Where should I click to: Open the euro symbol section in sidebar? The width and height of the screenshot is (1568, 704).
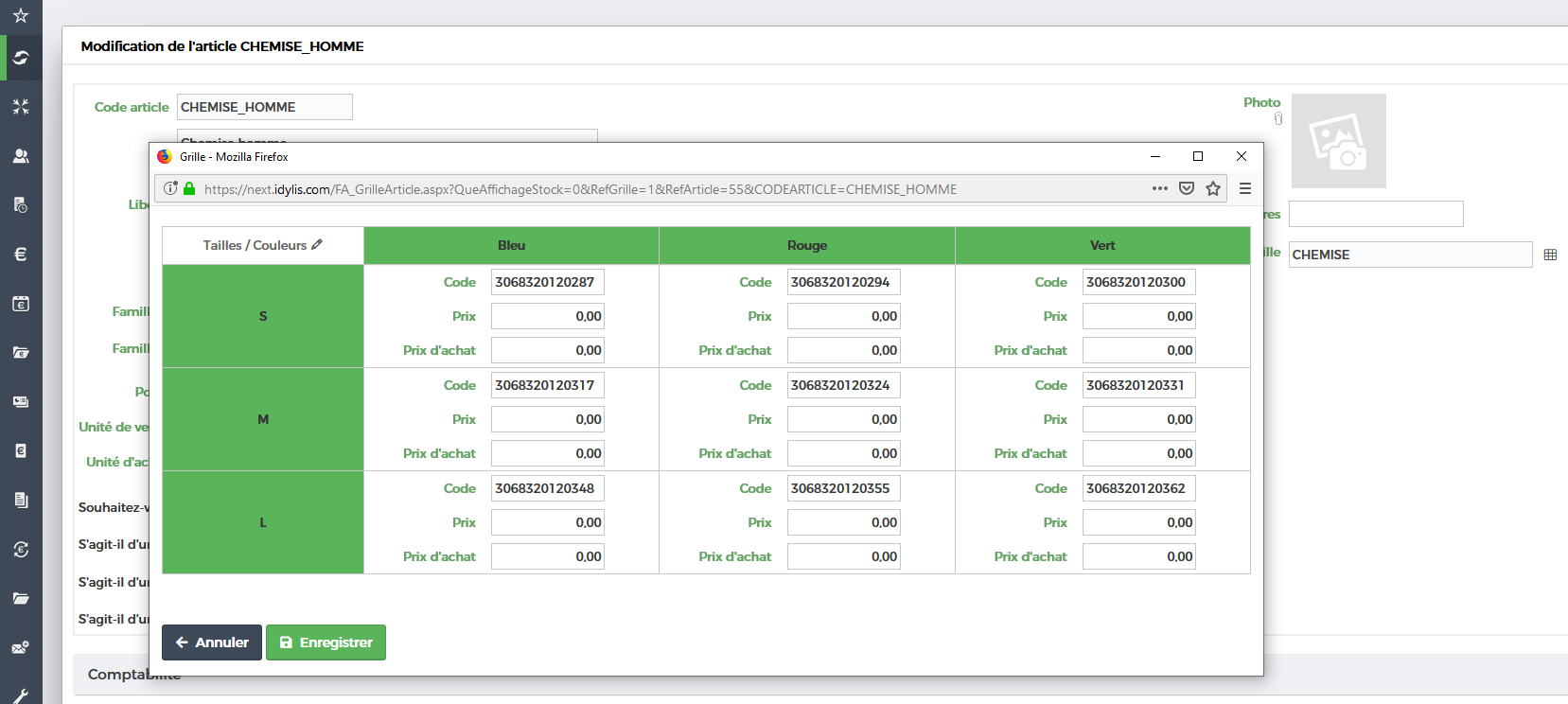click(21, 254)
